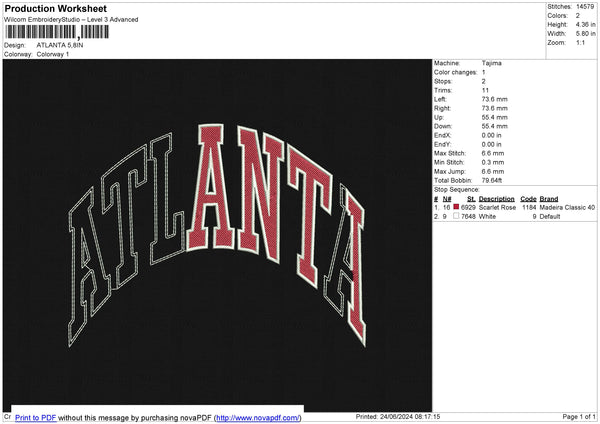Click the 'Max Stitch:' label

(x=450, y=153)
